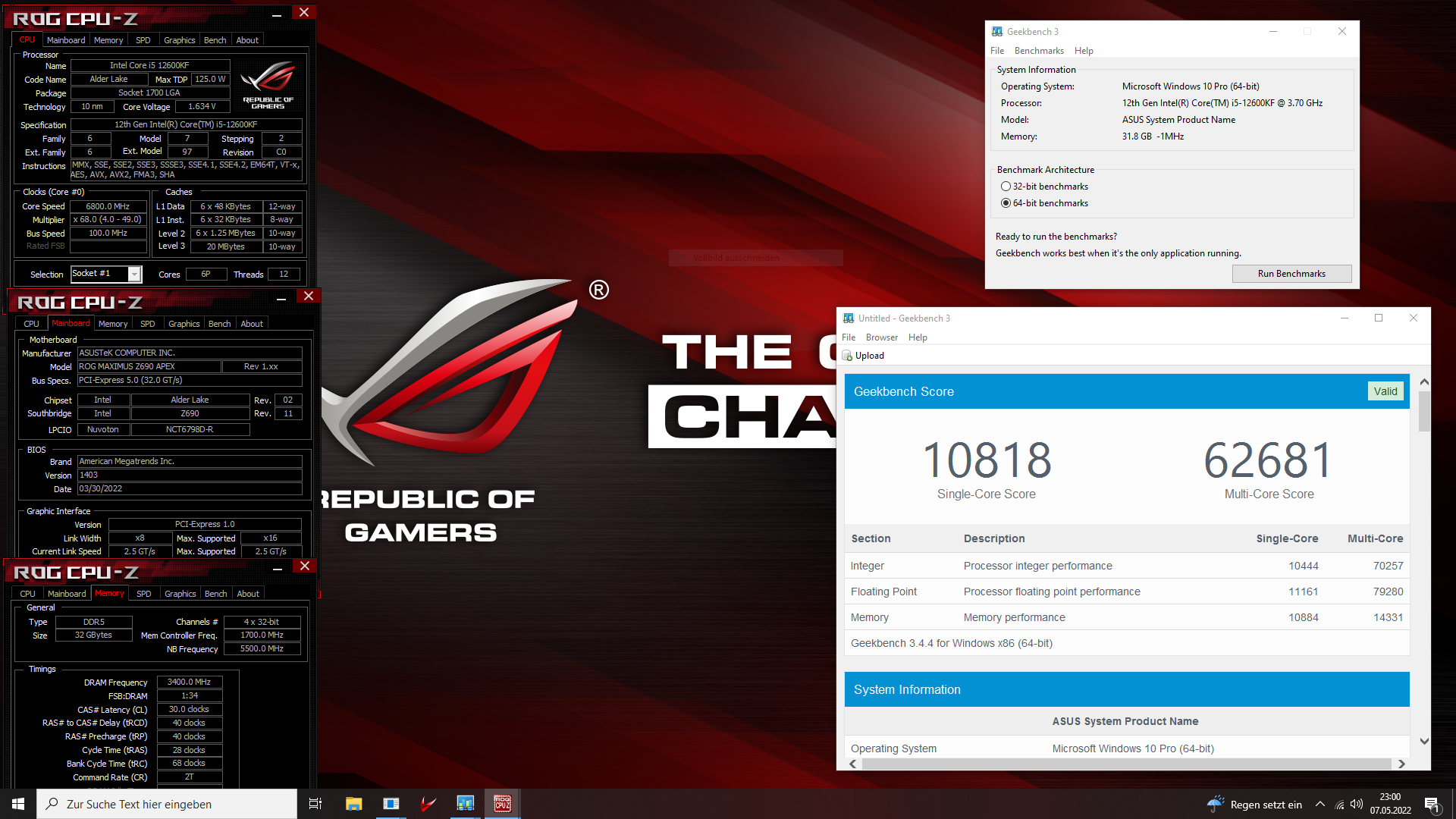Open File Explorer from taskbar
The width and height of the screenshot is (1456, 819).
(x=353, y=804)
